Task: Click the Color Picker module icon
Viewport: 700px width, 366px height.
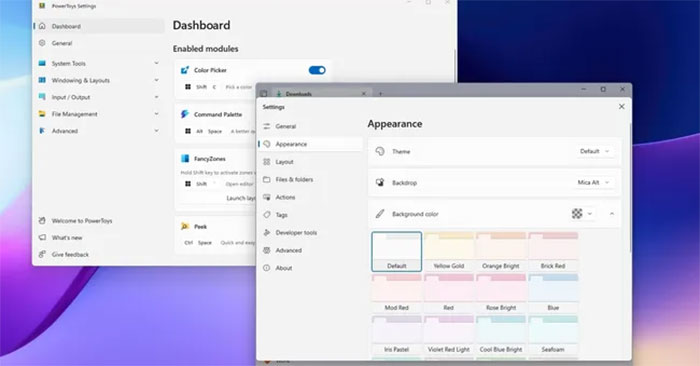Action: pyautogui.click(x=185, y=70)
